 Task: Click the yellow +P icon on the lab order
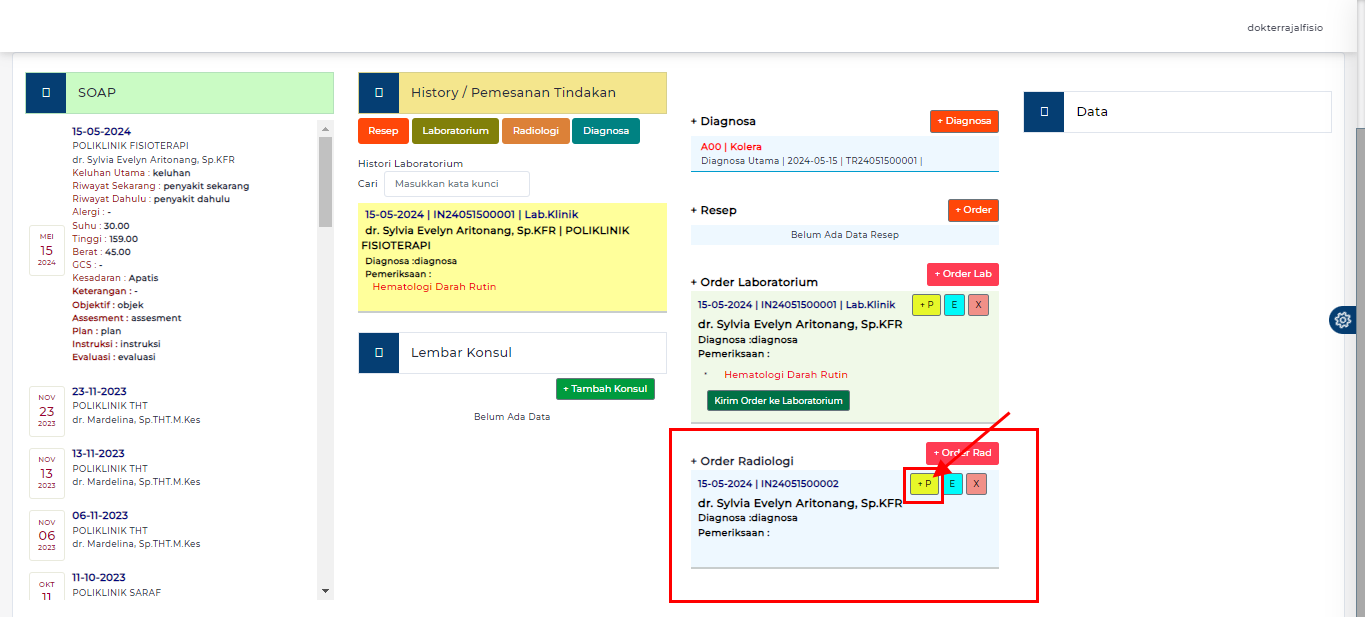(925, 304)
